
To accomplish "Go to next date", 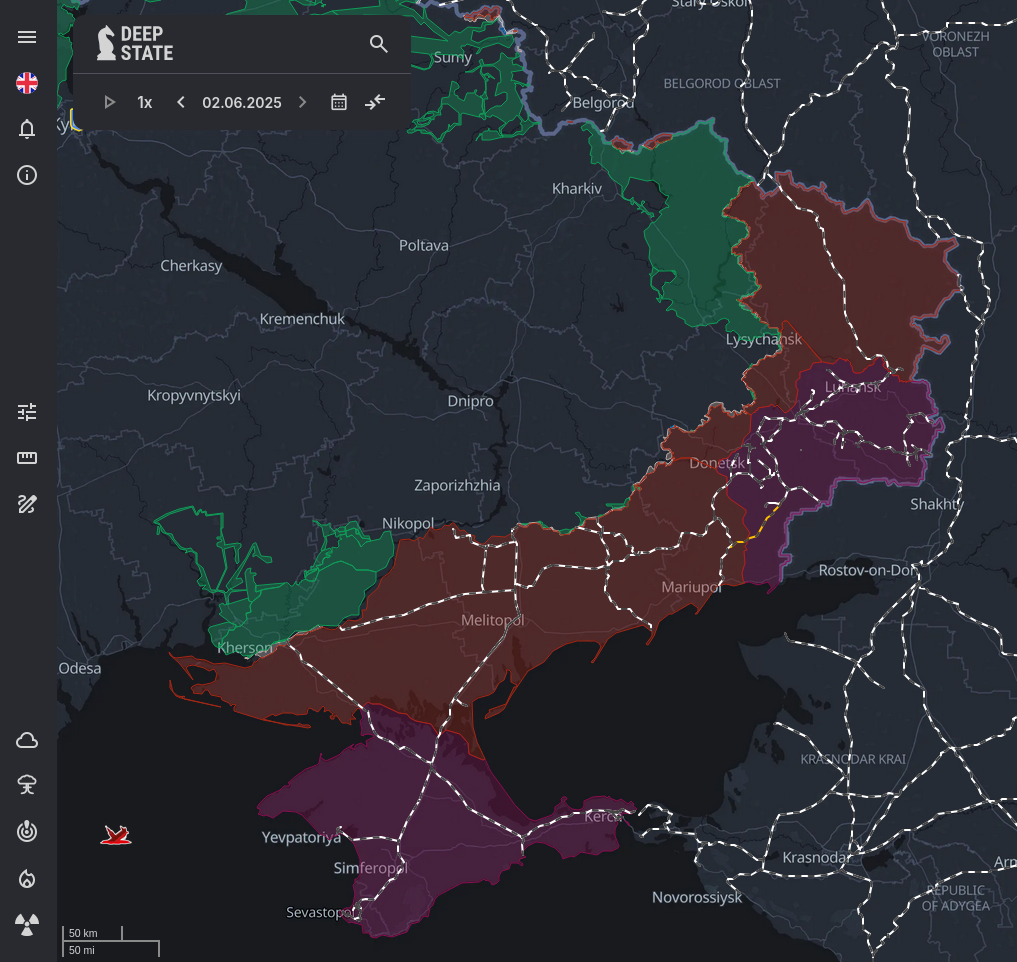I will coord(302,102).
